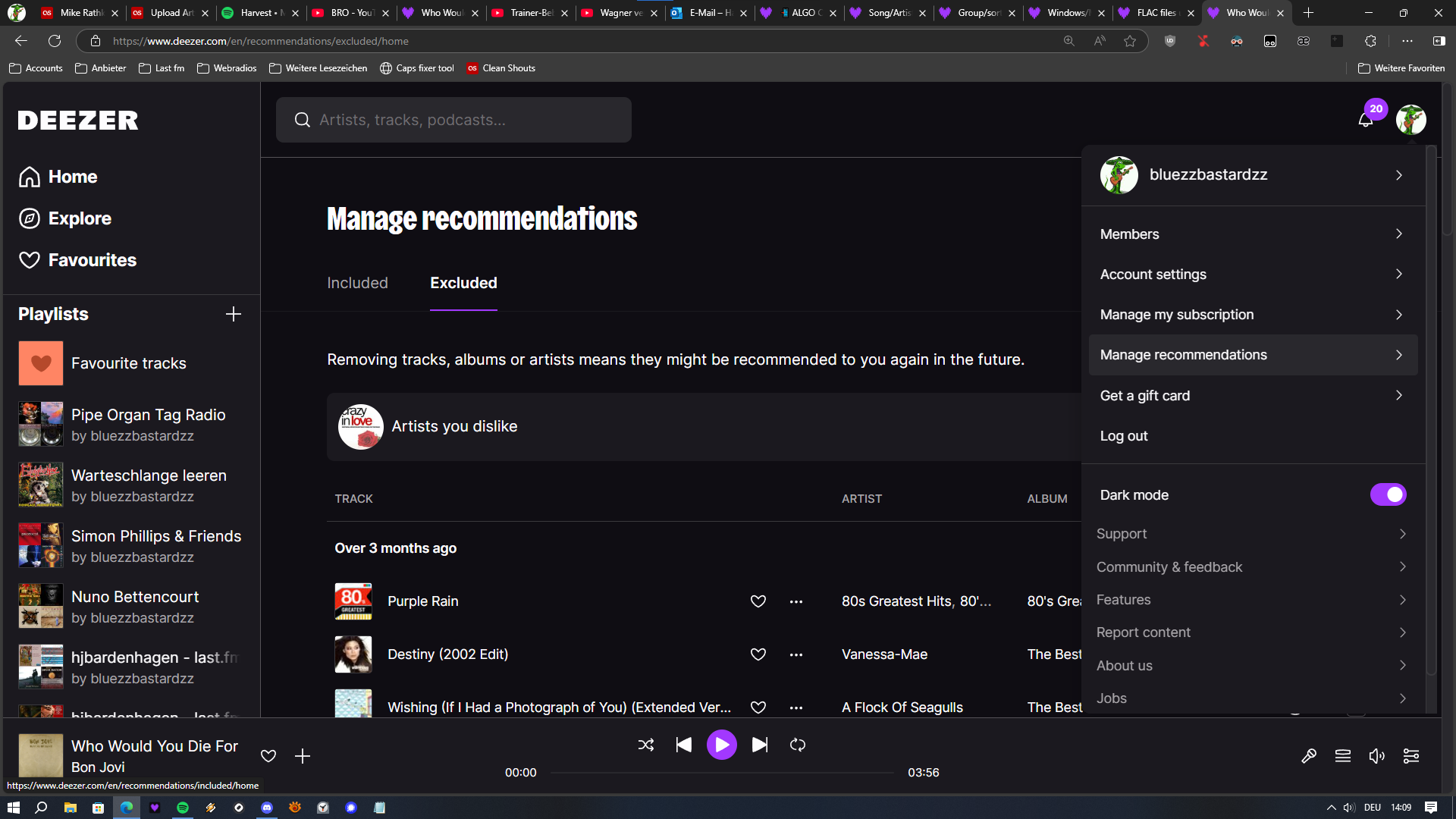Viewport: 1456px width, 819px height.
Task: Click the profile avatar in the header
Action: click(1410, 120)
